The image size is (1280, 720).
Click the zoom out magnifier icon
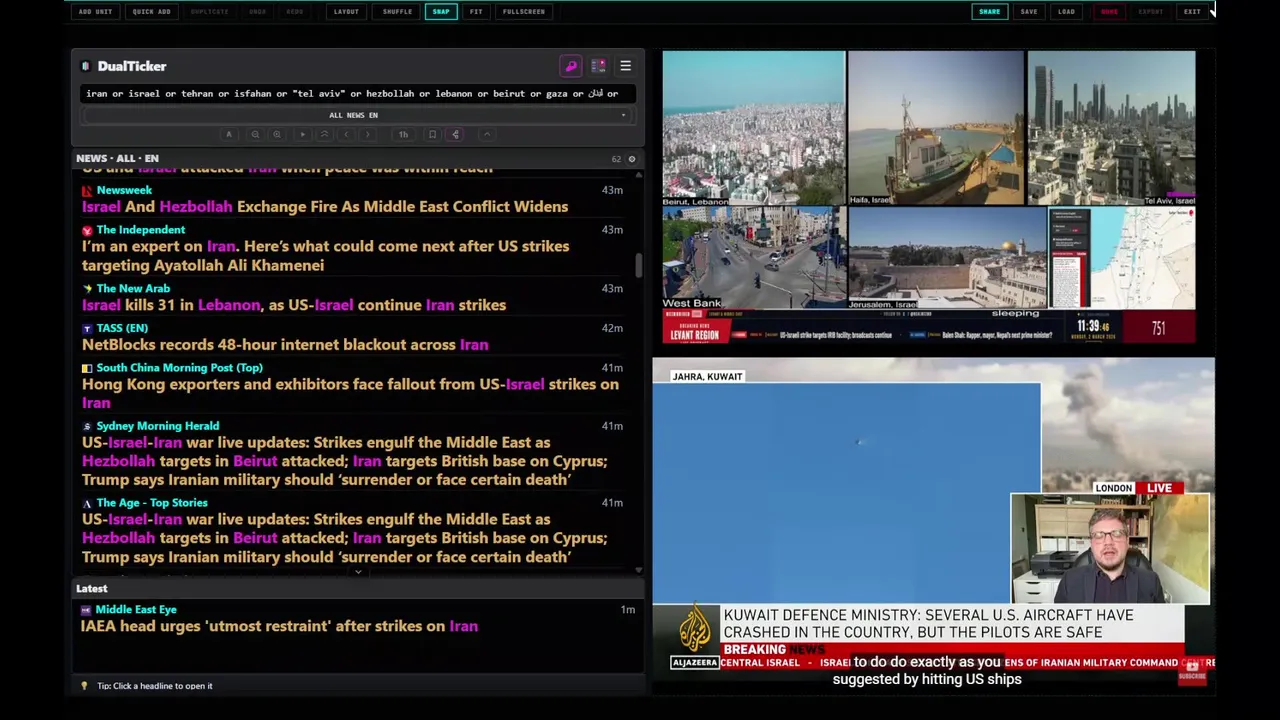[x=255, y=134]
